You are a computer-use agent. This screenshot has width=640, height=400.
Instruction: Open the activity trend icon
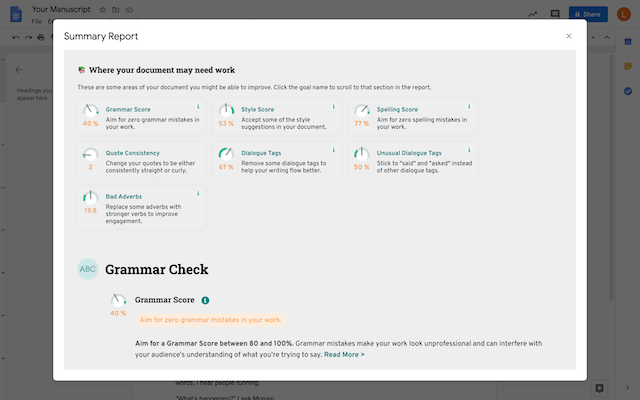pos(532,14)
